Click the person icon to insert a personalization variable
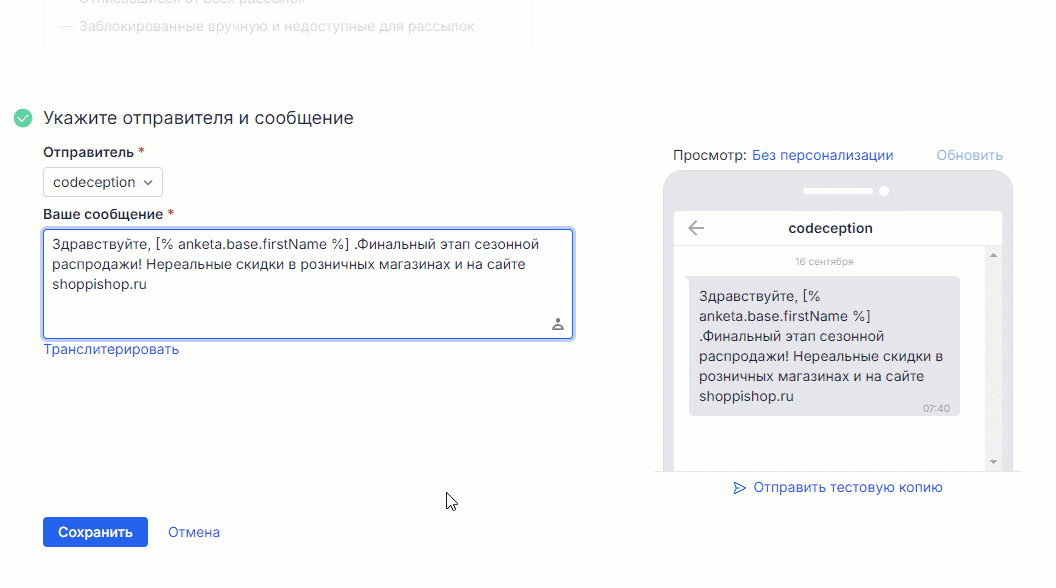Image resolution: width=1056 pixels, height=588 pixels. [x=558, y=324]
